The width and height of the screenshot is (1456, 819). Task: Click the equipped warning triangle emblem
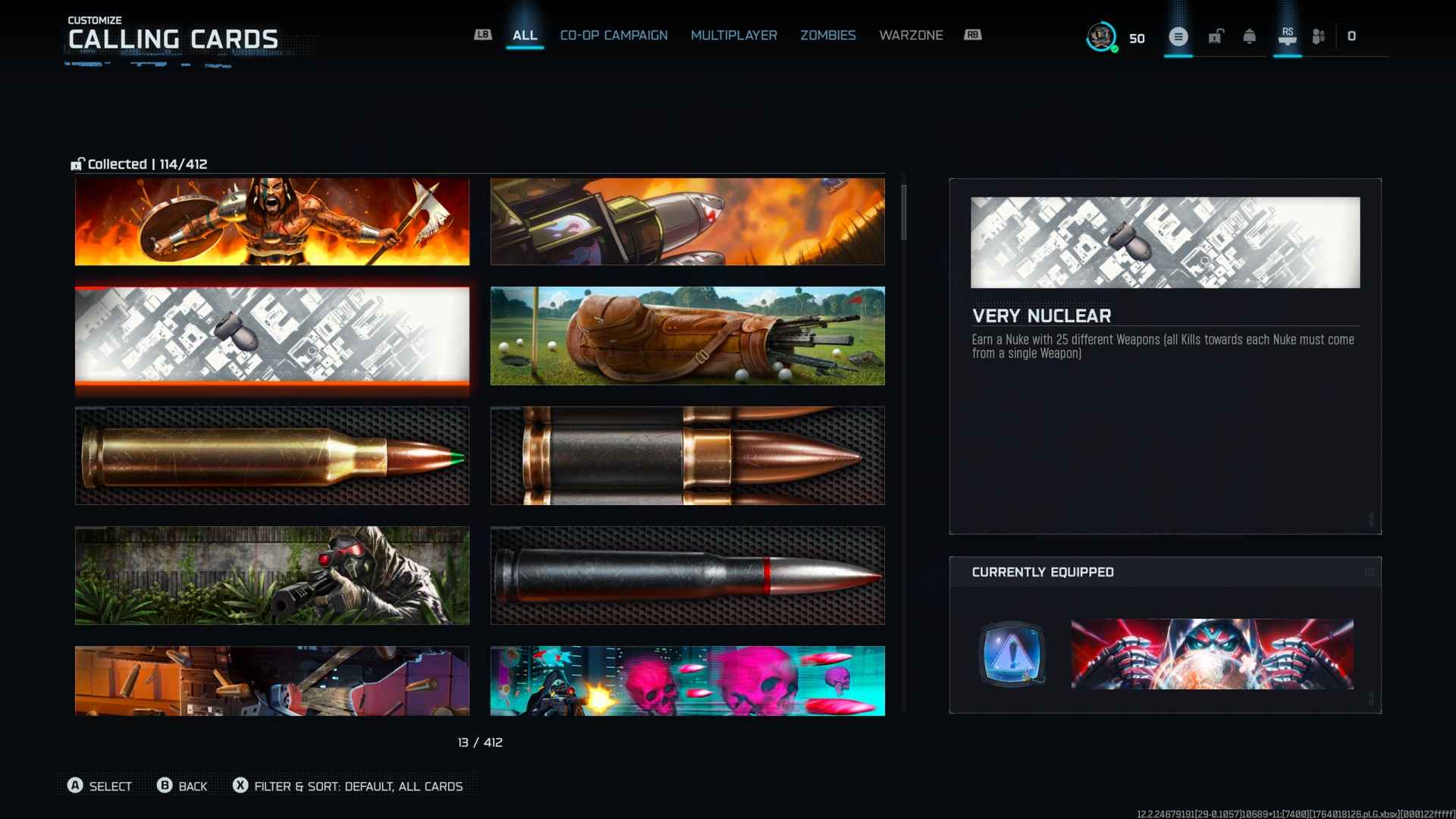pyautogui.click(x=1012, y=653)
